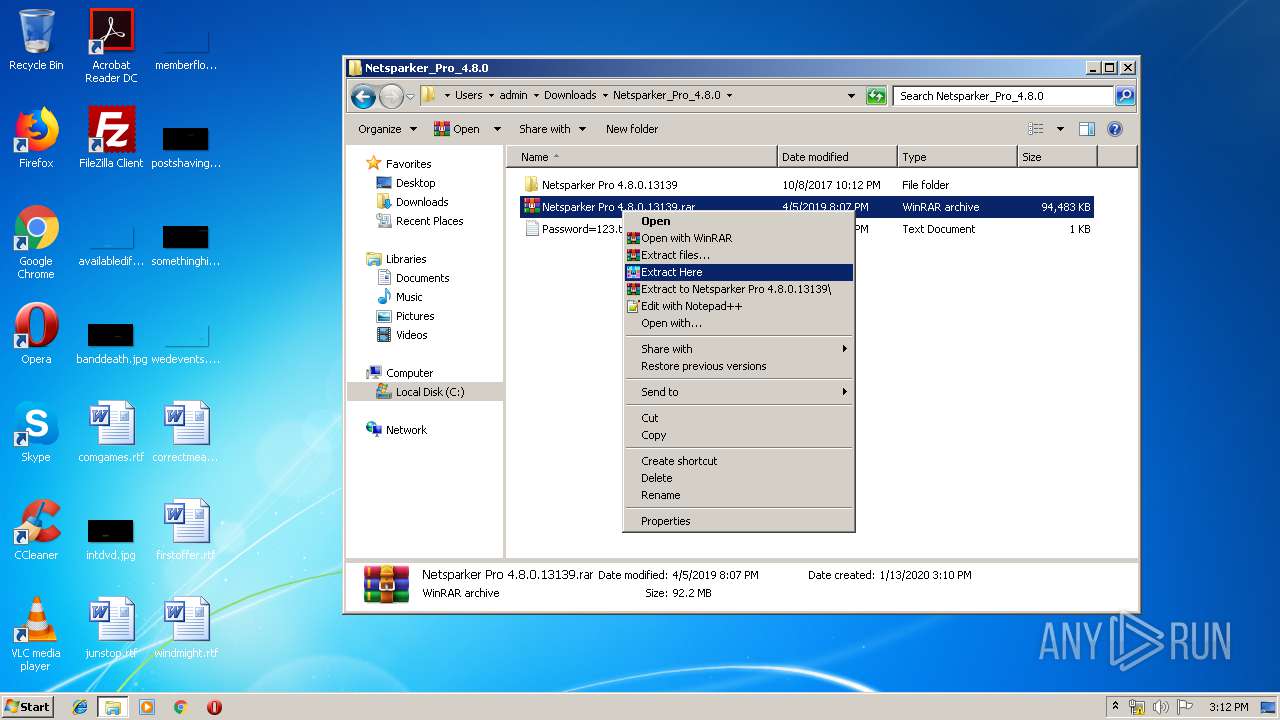Open Organize dropdown menu
The width and height of the screenshot is (1280, 720).
pos(387,129)
